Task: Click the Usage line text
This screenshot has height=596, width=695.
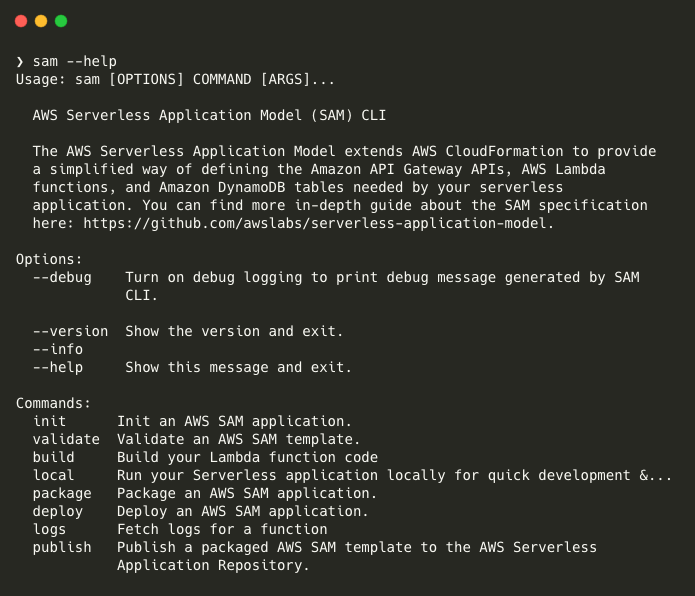Action: click(x=176, y=79)
